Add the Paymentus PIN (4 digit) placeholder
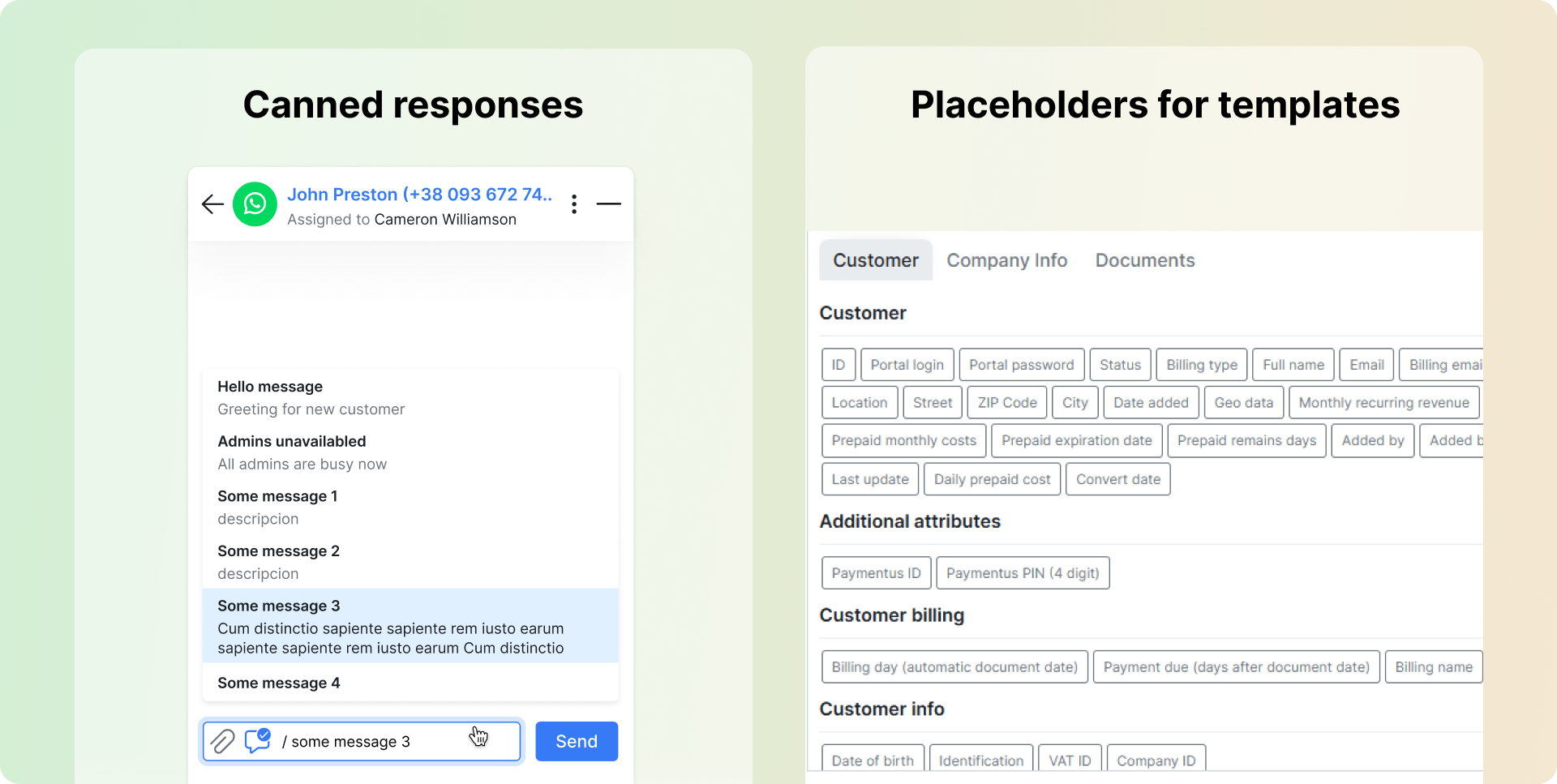 point(1023,573)
